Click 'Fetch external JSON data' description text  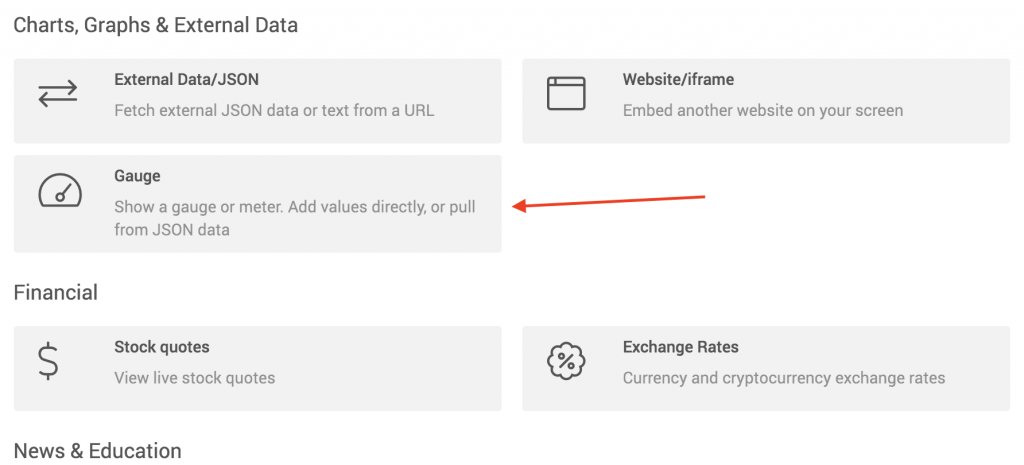(x=274, y=110)
